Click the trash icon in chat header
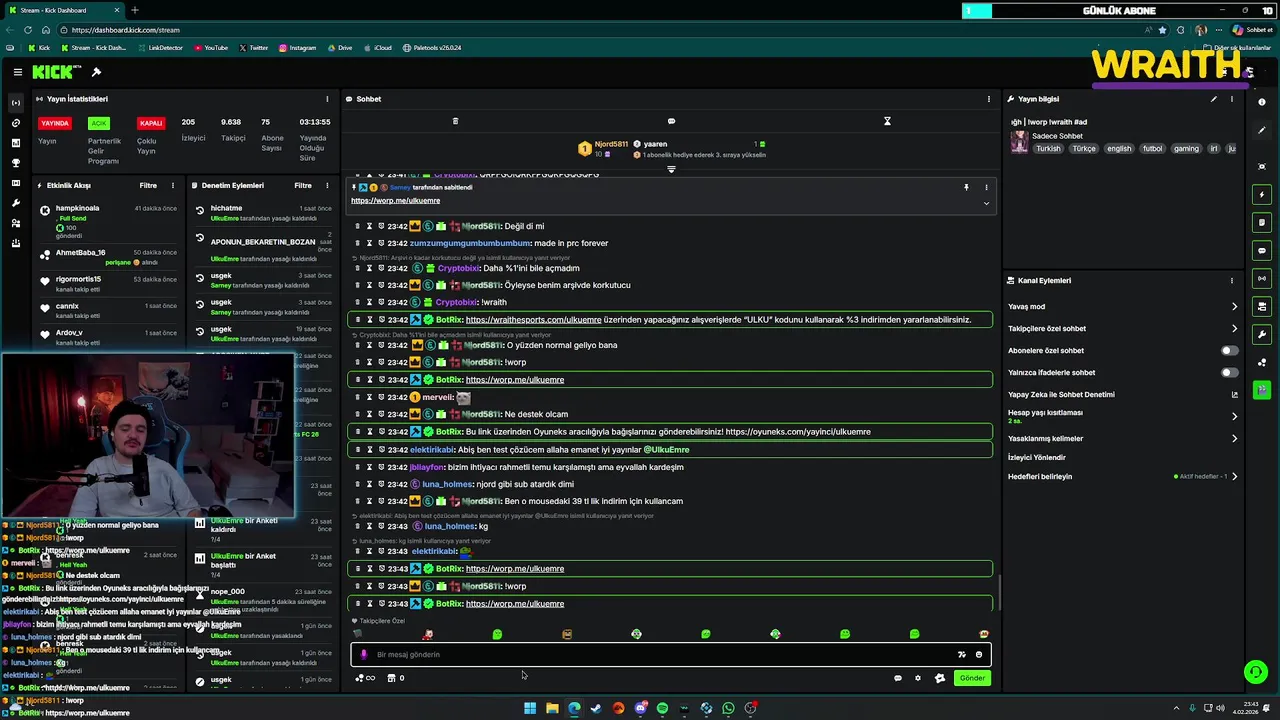1280x720 pixels. 455,121
